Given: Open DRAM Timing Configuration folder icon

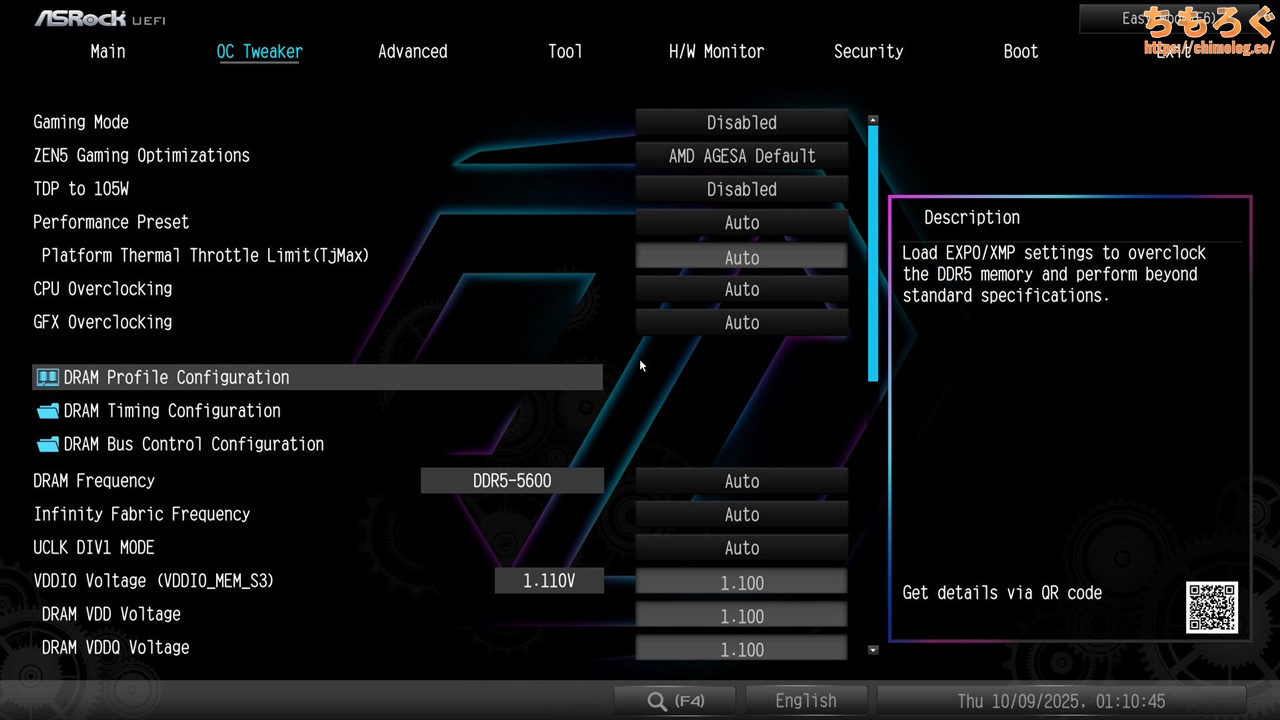Looking at the screenshot, I should (x=47, y=411).
